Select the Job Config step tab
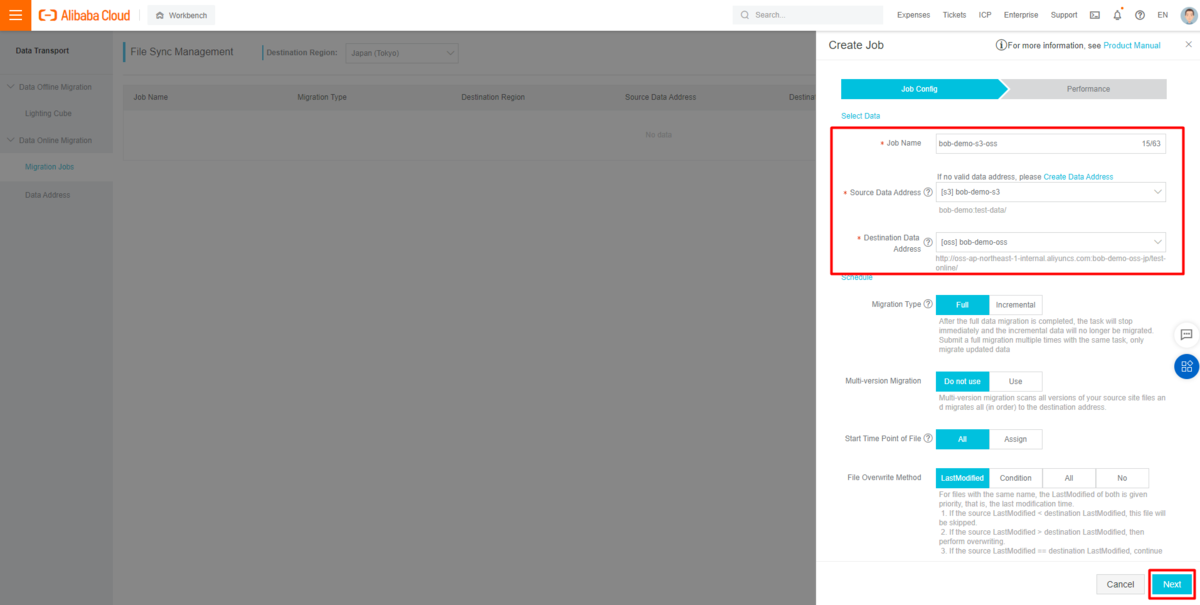Viewport: 1200px width, 605px height. pos(919,89)
